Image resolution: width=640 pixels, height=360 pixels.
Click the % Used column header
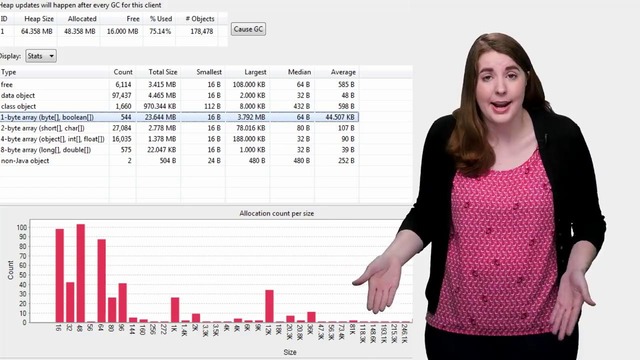pos(160,19)
